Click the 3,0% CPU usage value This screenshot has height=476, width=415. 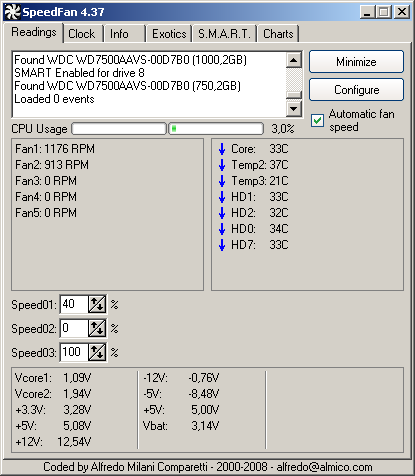(283, 129)
